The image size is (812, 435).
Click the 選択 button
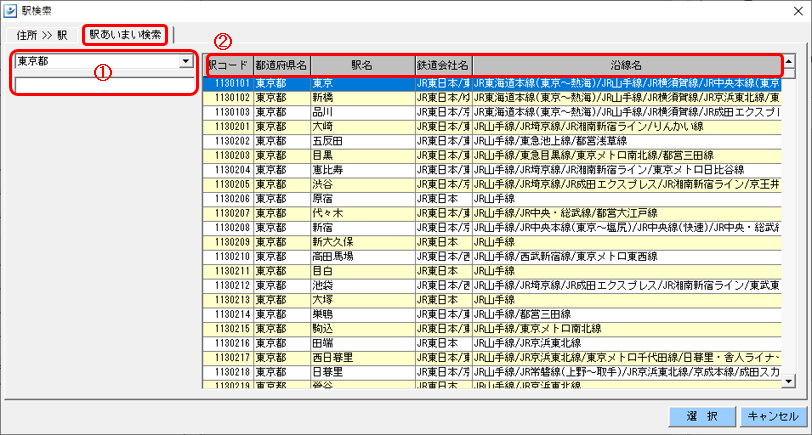click(702, 416)
